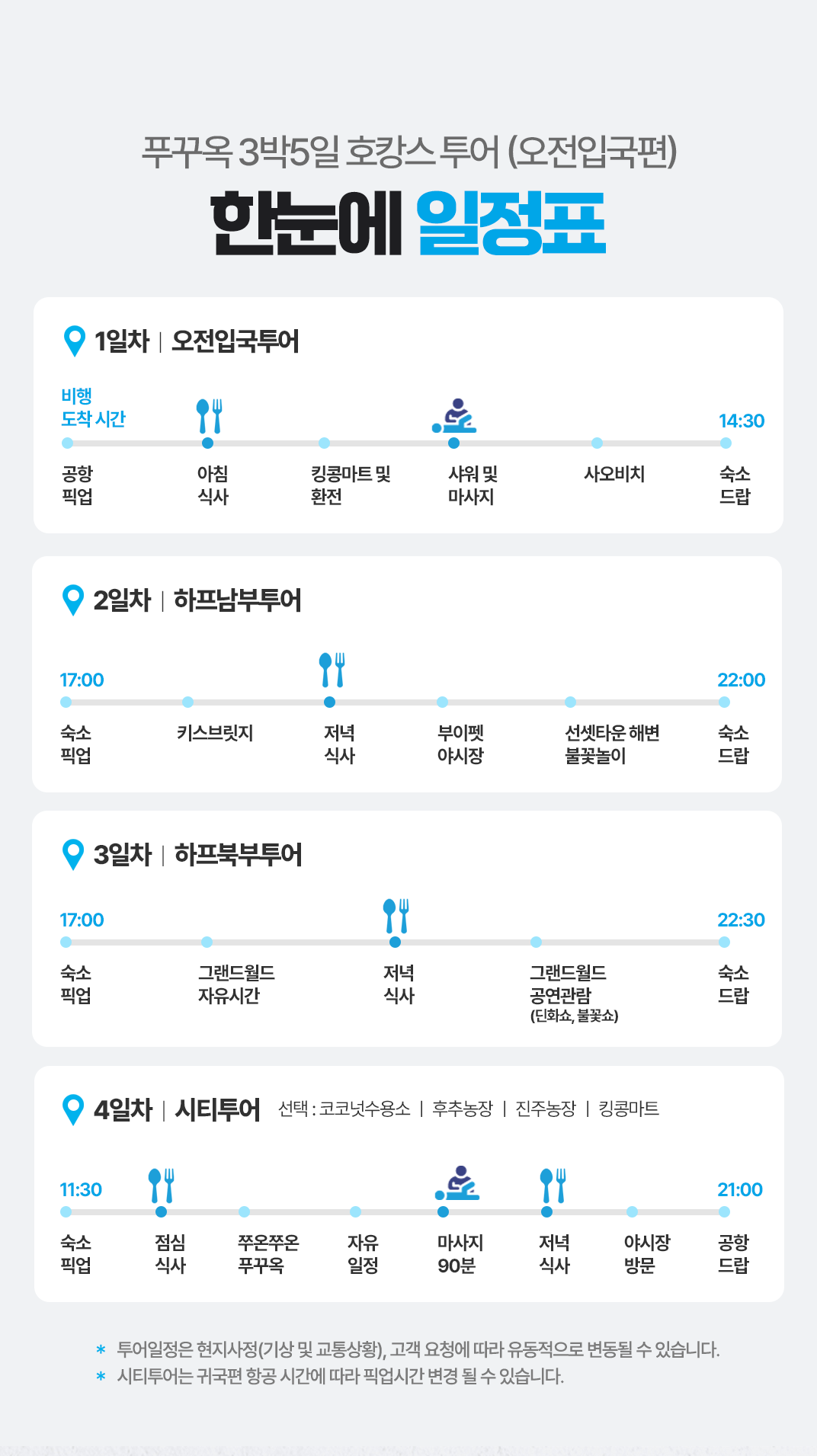Click the dining icon on the 3일차 timeline
817x1456 pixels.
pyautogui.click(x=396, y=916)
